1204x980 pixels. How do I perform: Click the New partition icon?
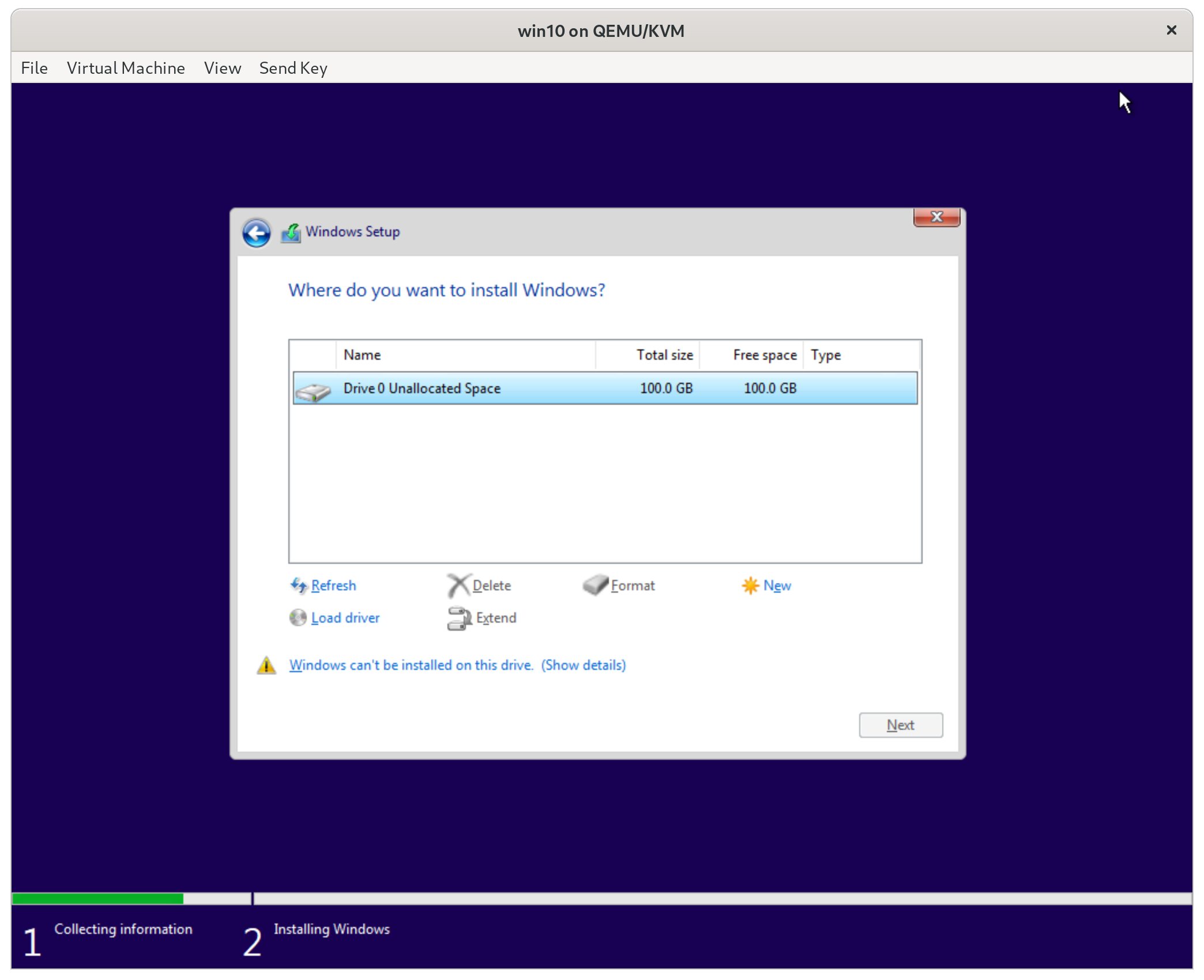click(x=750, y=585)
